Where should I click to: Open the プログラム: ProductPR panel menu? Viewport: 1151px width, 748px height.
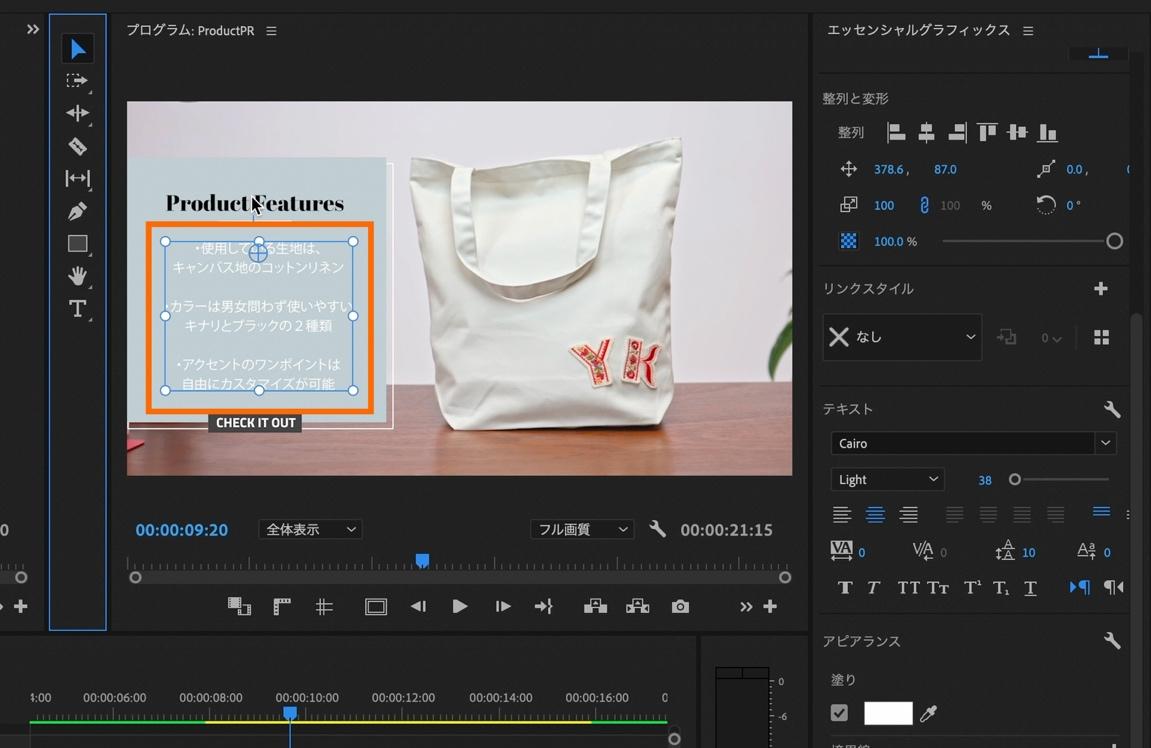[x=271, y=31]
